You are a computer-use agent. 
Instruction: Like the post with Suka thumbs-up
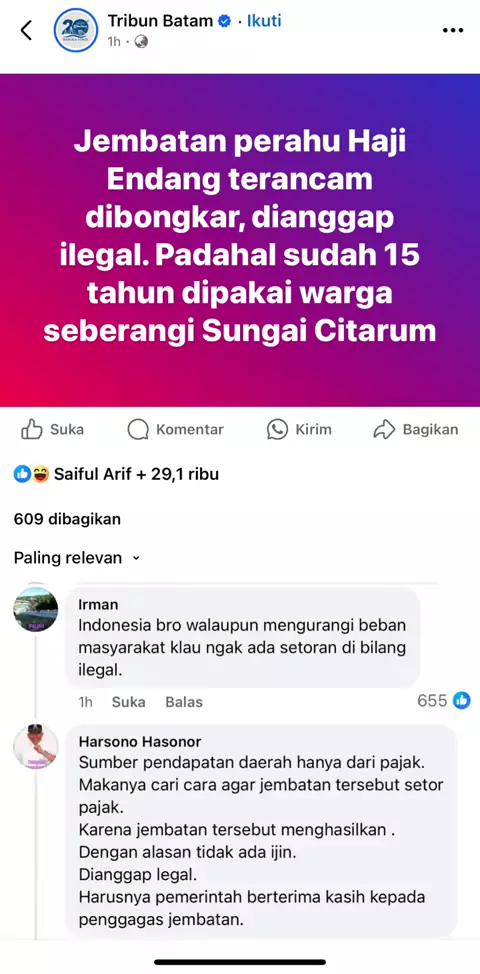[52, 429]
